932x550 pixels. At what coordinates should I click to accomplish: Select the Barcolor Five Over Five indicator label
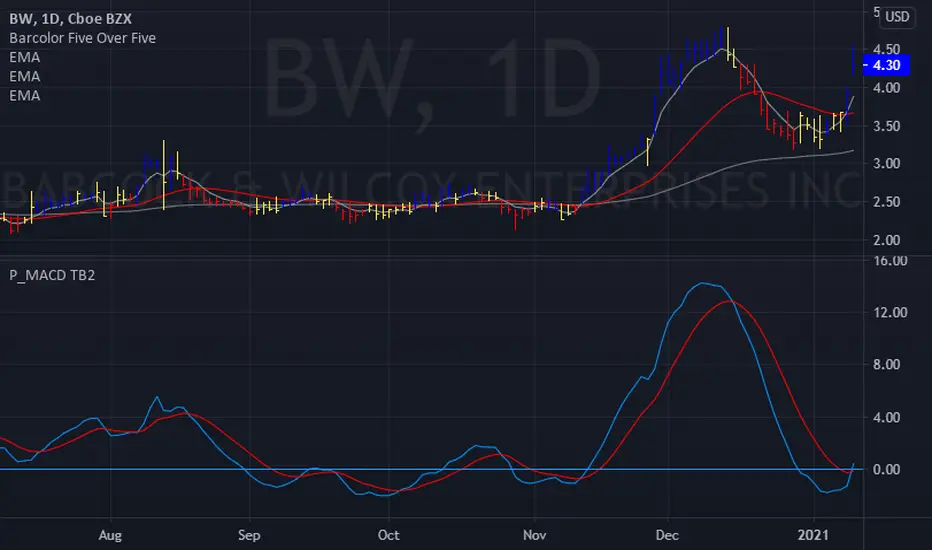82,38
